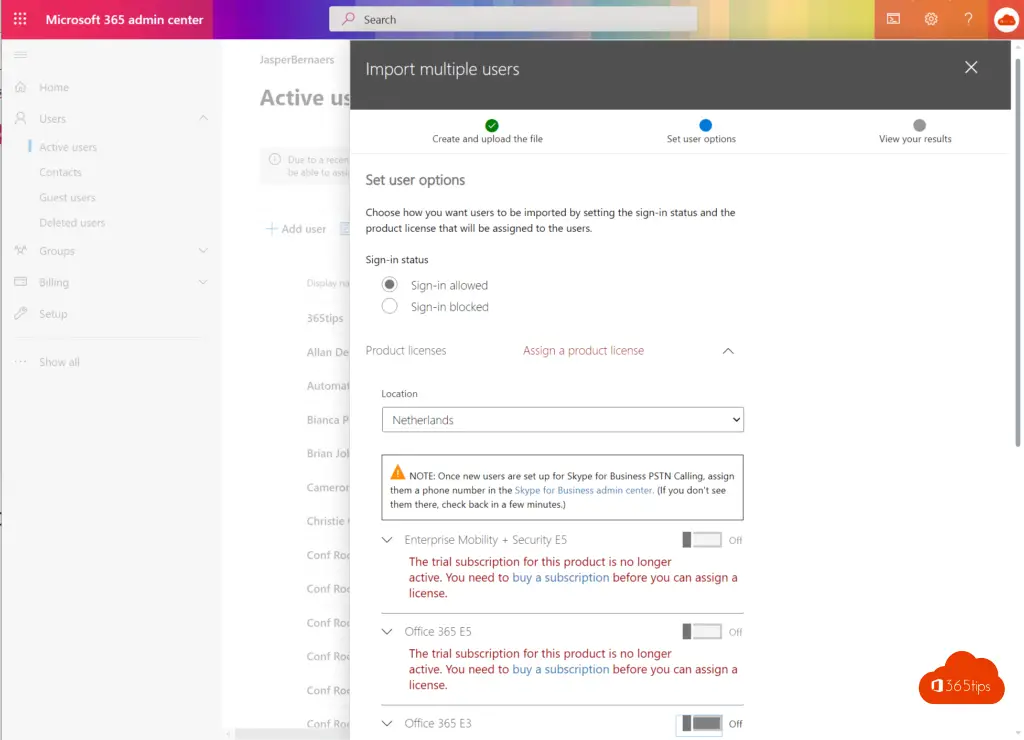Click the search magnifier icon

348,19
